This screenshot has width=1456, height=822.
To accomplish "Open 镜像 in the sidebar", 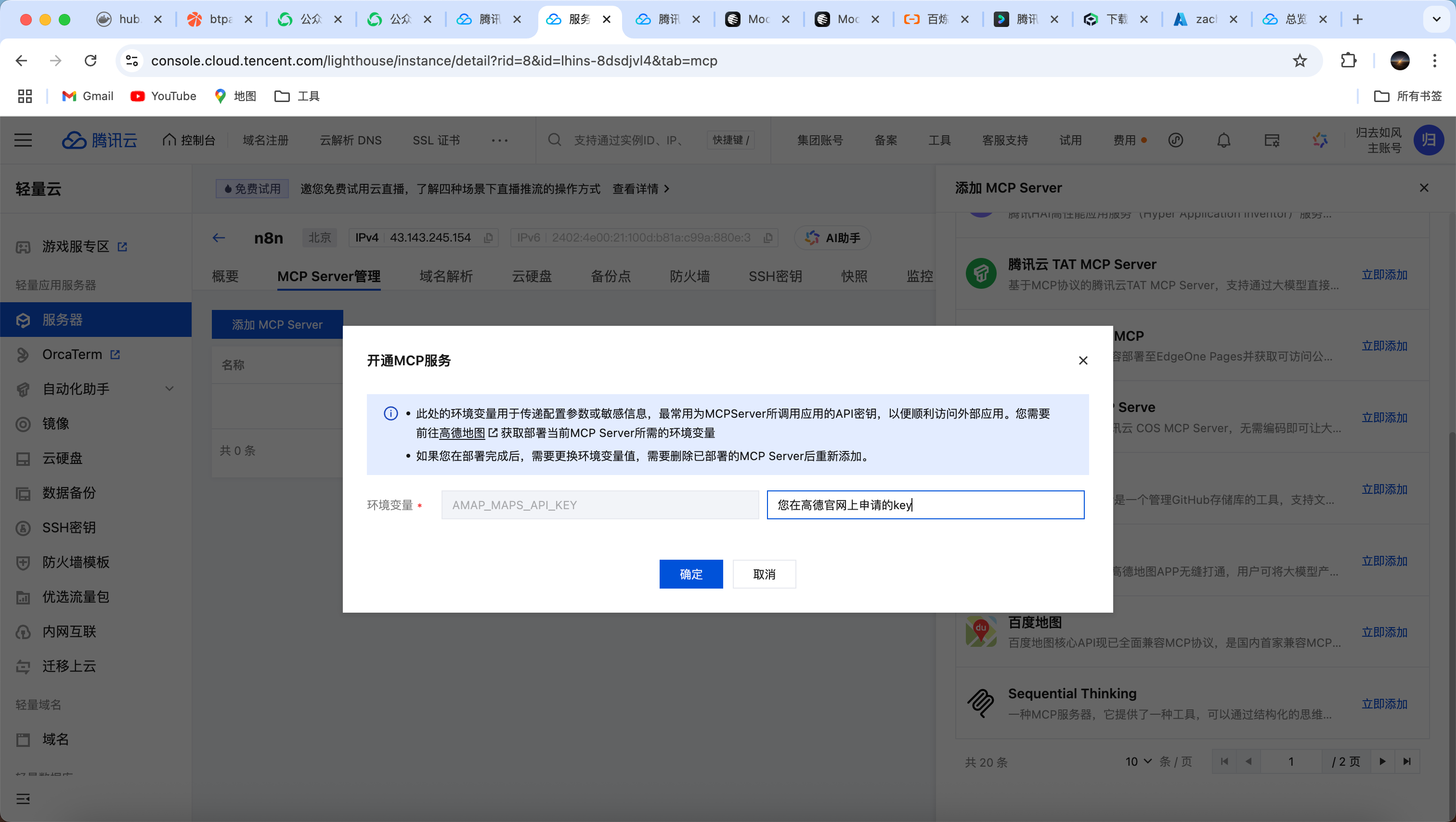I will [55, 423].
